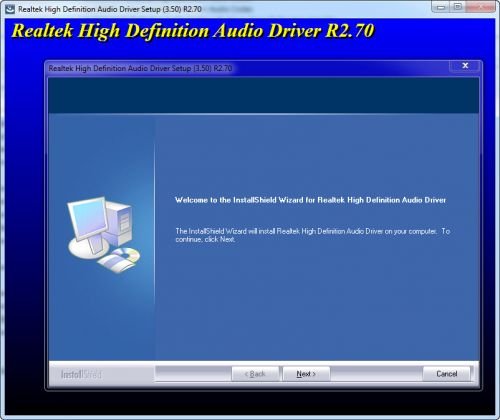Click the Next button to continue
The width and height of the screenshot is (500, 420).
[306, 374]
